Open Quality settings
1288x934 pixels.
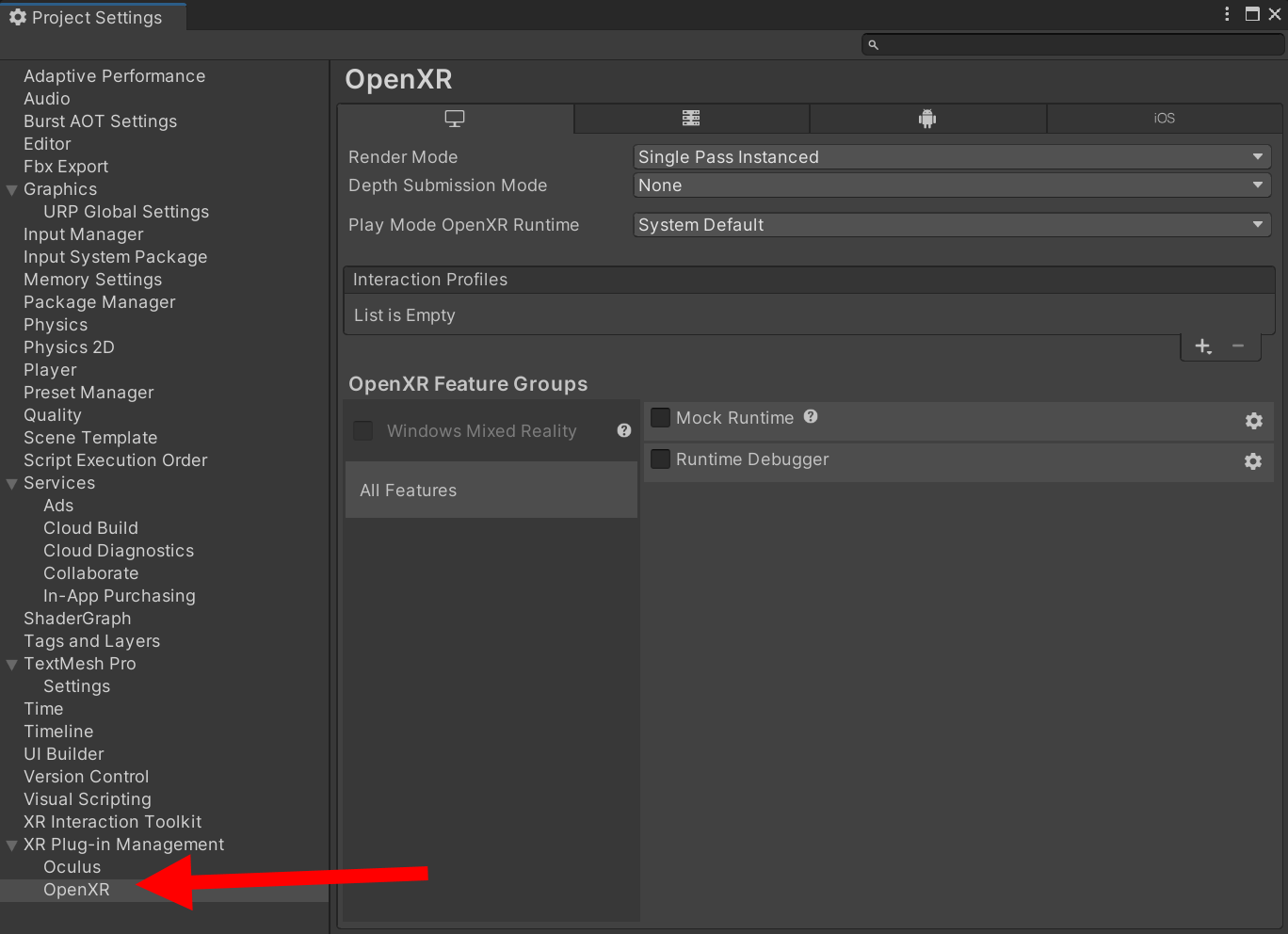click(x=53, y=415)
